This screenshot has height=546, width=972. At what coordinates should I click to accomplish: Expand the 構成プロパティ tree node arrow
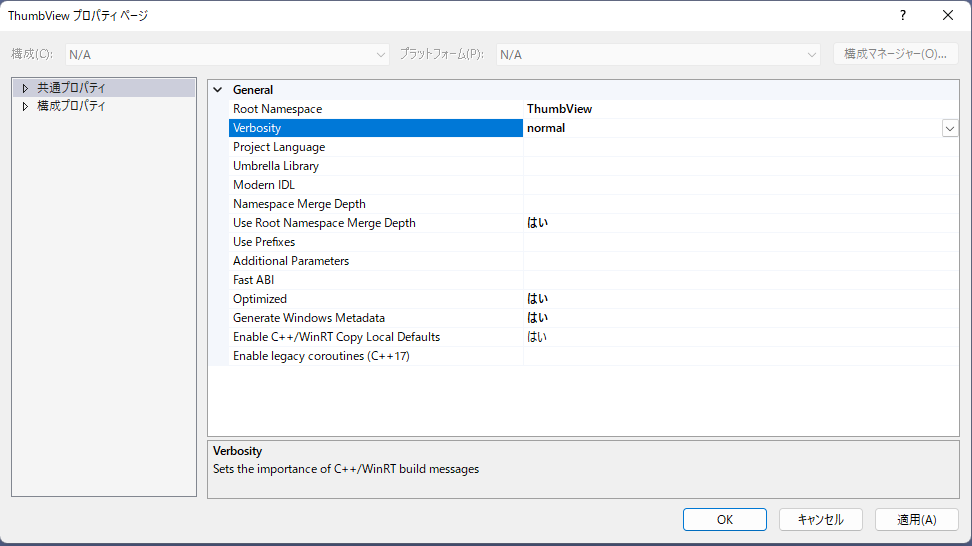(25, 107)
